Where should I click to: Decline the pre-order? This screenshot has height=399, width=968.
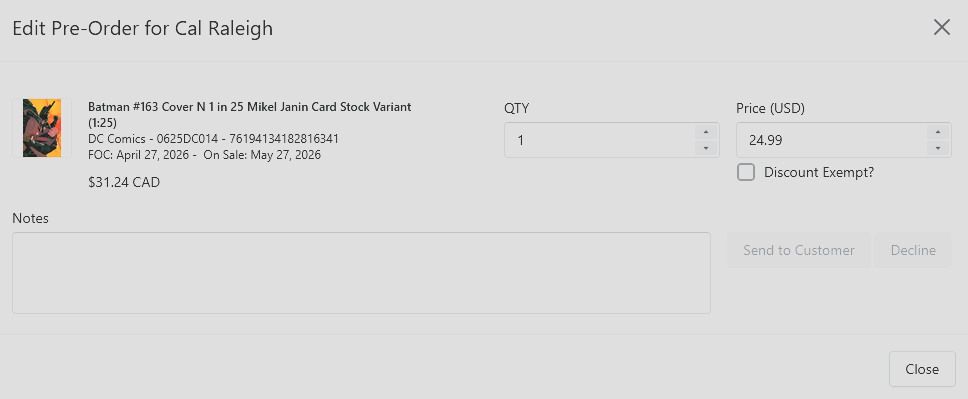913,250
